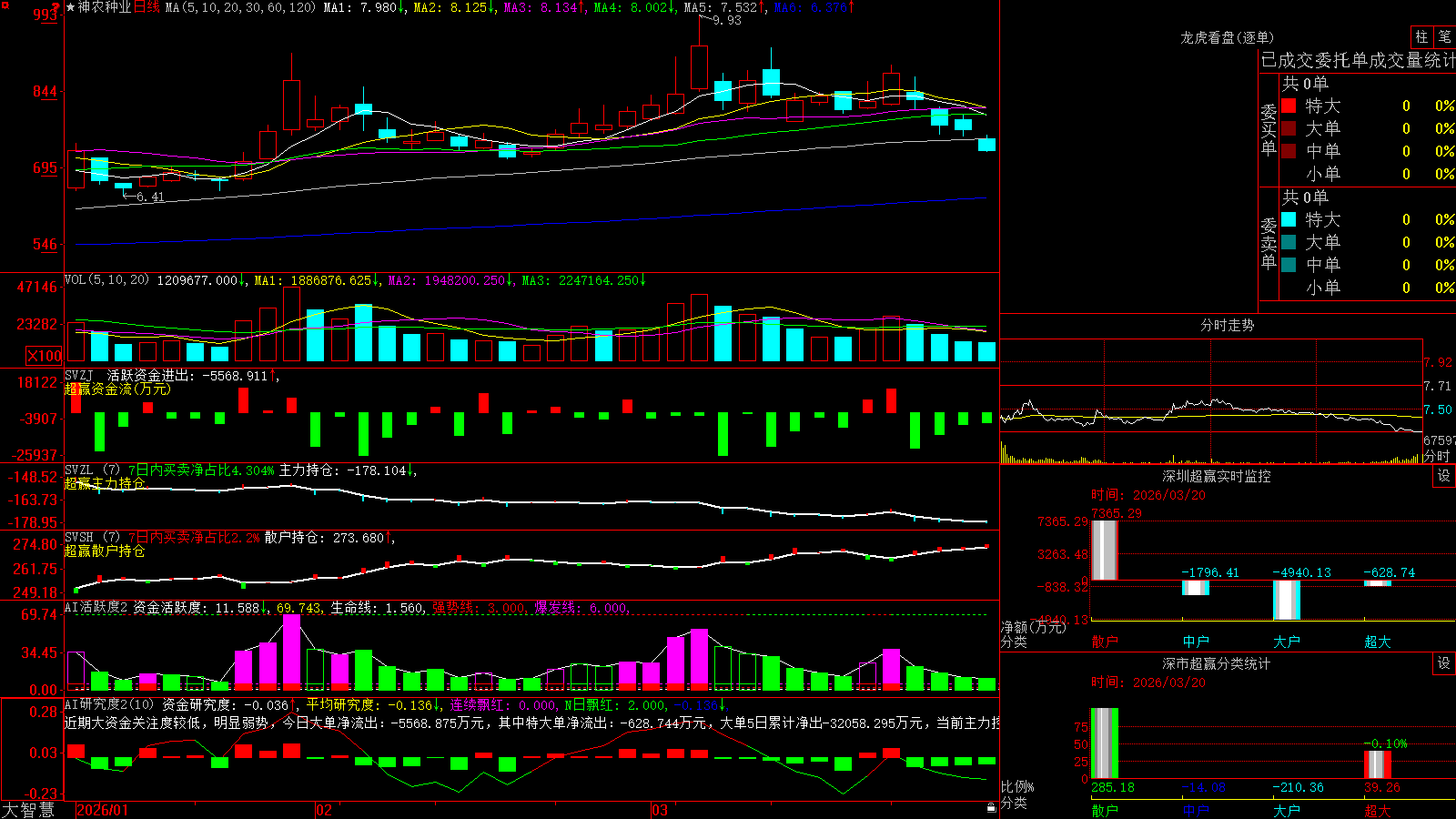Click the 龙虎看盘(逐单) panel title

1227,37
